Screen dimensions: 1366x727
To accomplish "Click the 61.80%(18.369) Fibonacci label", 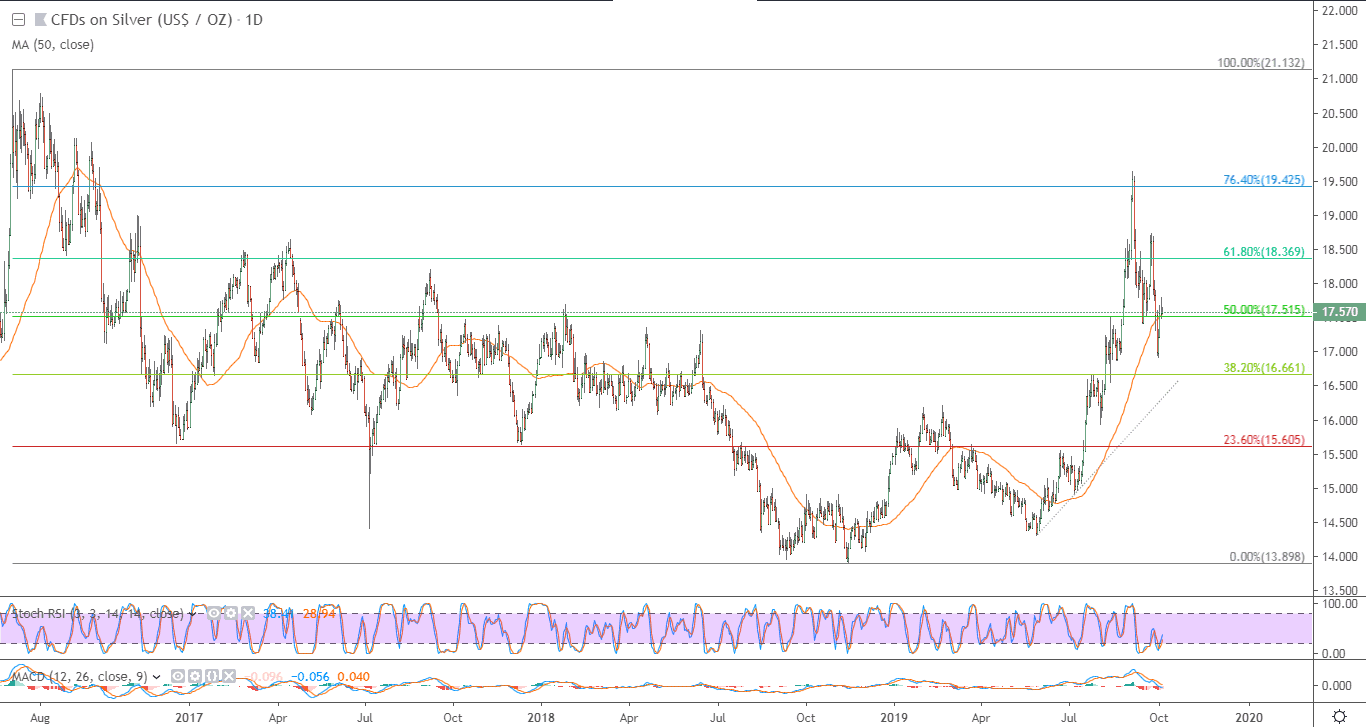I will [x=1264, y=253].
